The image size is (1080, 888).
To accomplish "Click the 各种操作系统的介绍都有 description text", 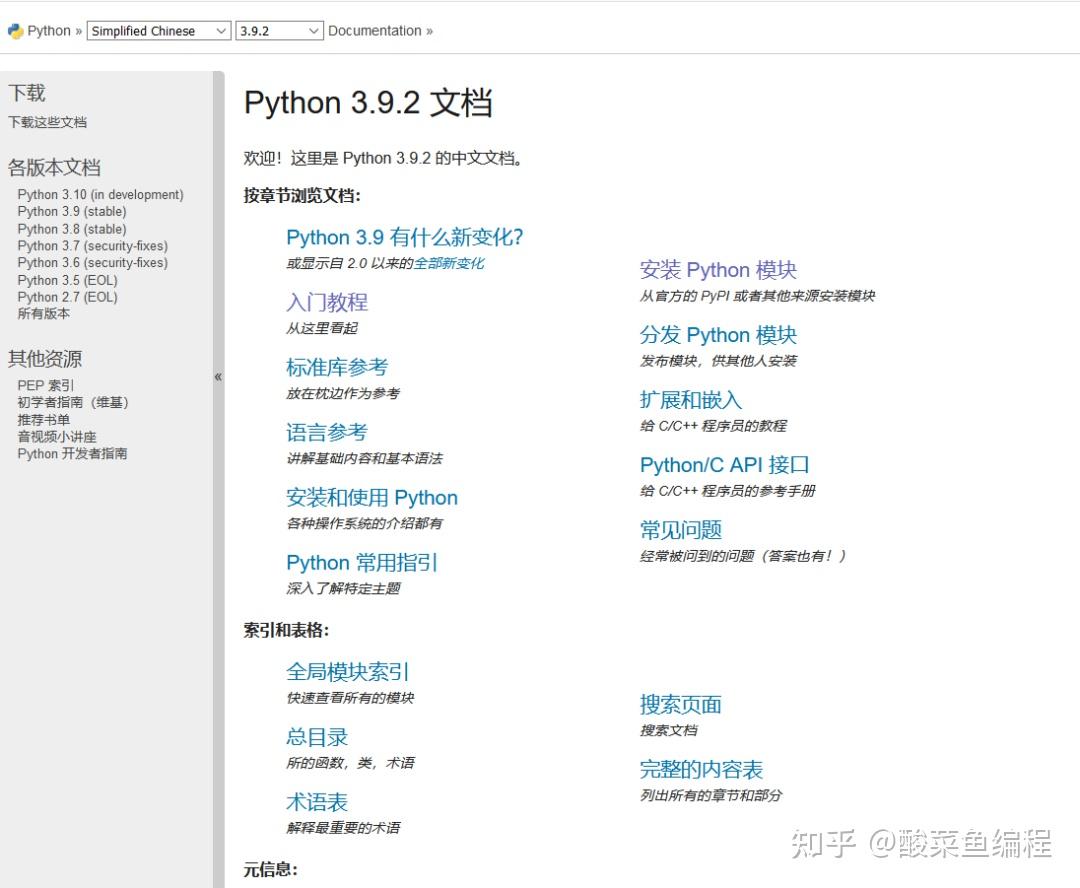I will click(364, 524).
